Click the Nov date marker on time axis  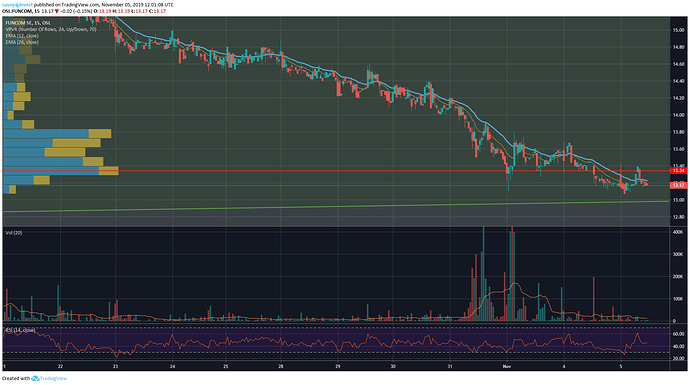pos(506,366)
